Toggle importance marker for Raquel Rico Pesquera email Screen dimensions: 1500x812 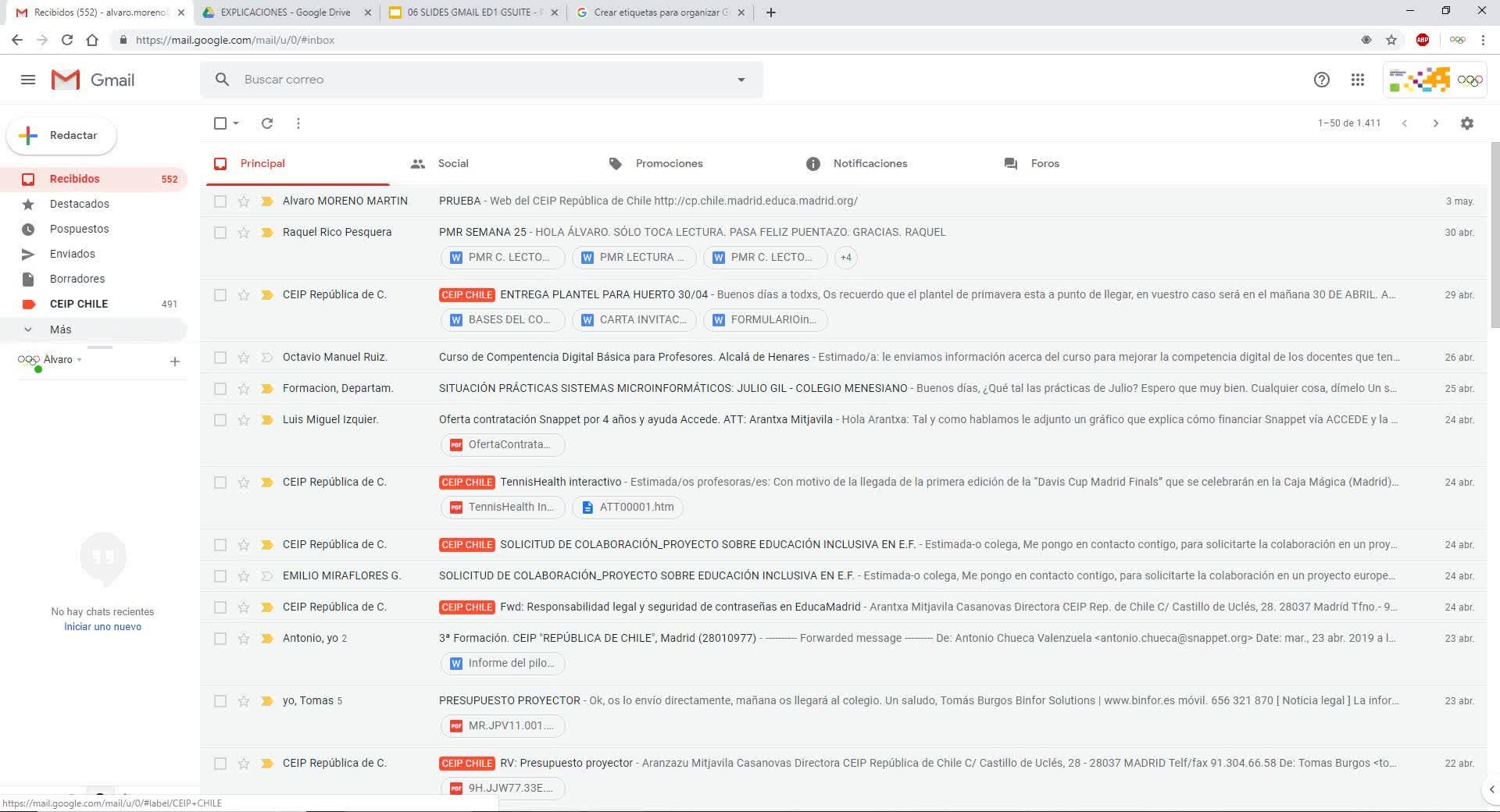[266, 233]
